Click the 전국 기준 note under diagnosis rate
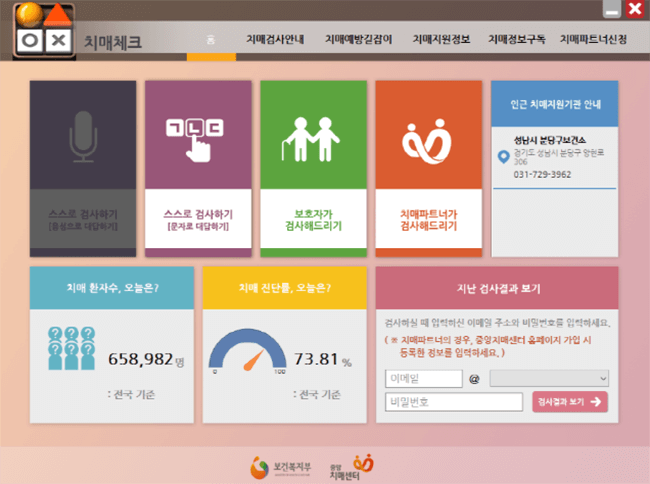 [317, 394]
